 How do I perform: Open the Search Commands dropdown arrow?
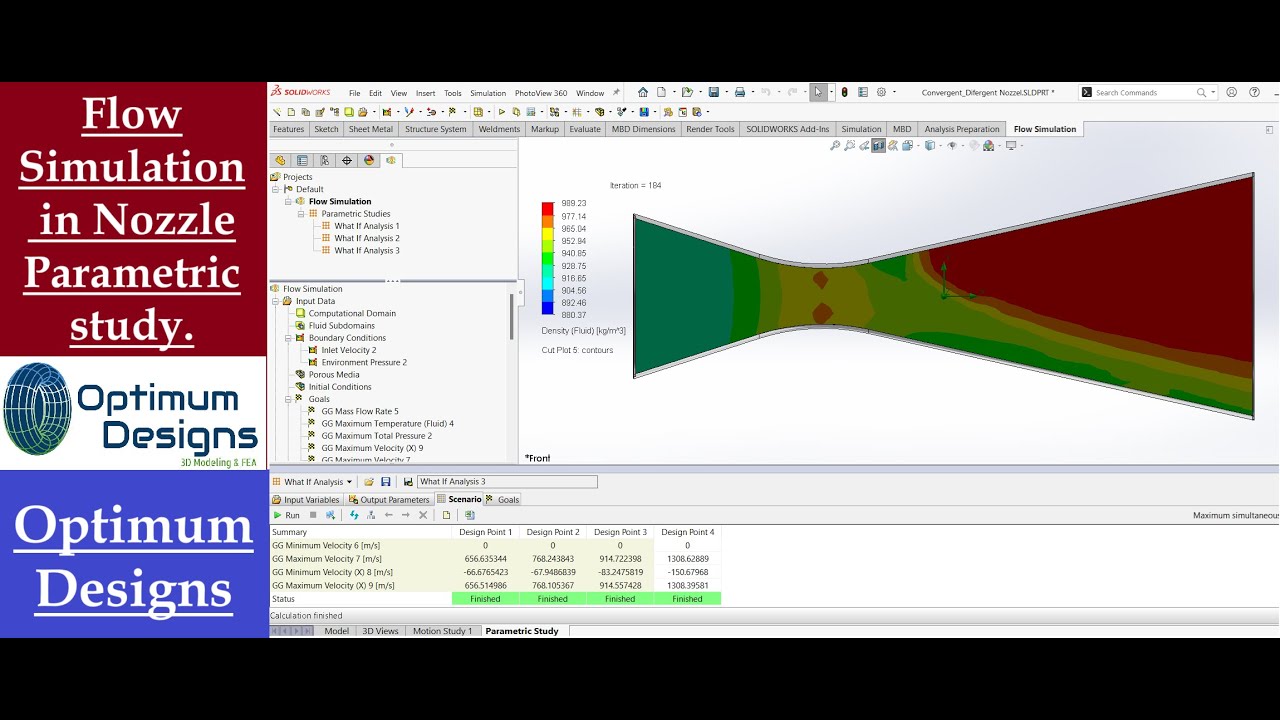[x=1213, y=92]
